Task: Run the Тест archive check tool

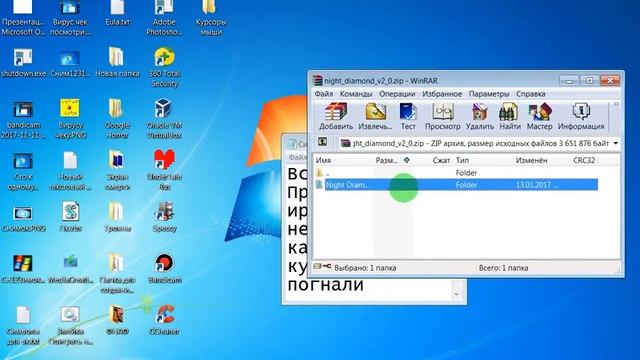Action: (x=408, y=116)
